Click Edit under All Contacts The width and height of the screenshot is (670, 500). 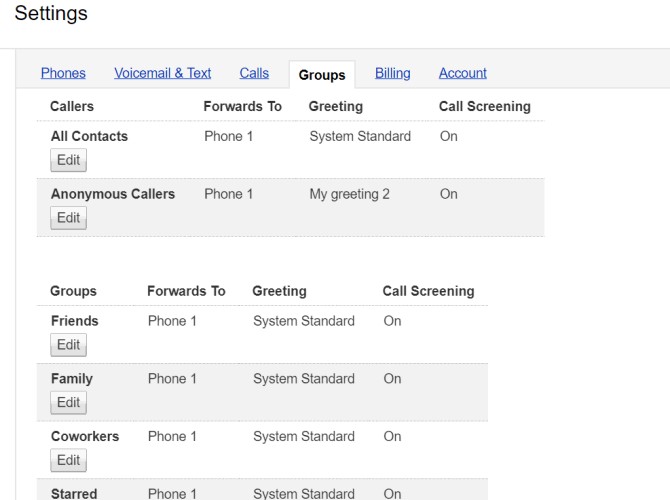tap(68, 160)
